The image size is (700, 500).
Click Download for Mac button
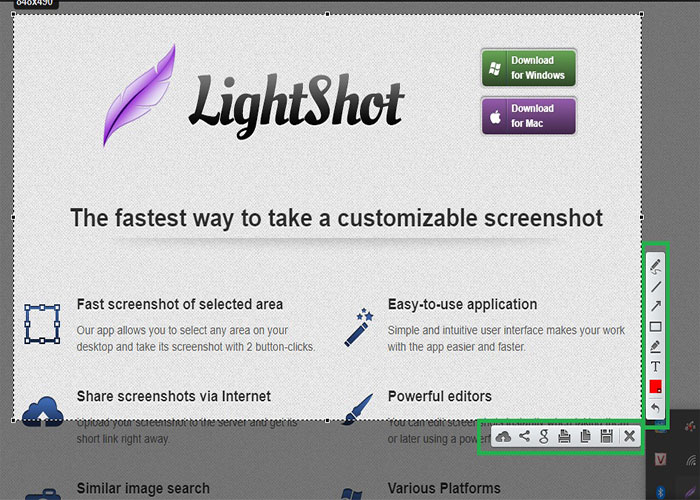[x=528, y=116]
